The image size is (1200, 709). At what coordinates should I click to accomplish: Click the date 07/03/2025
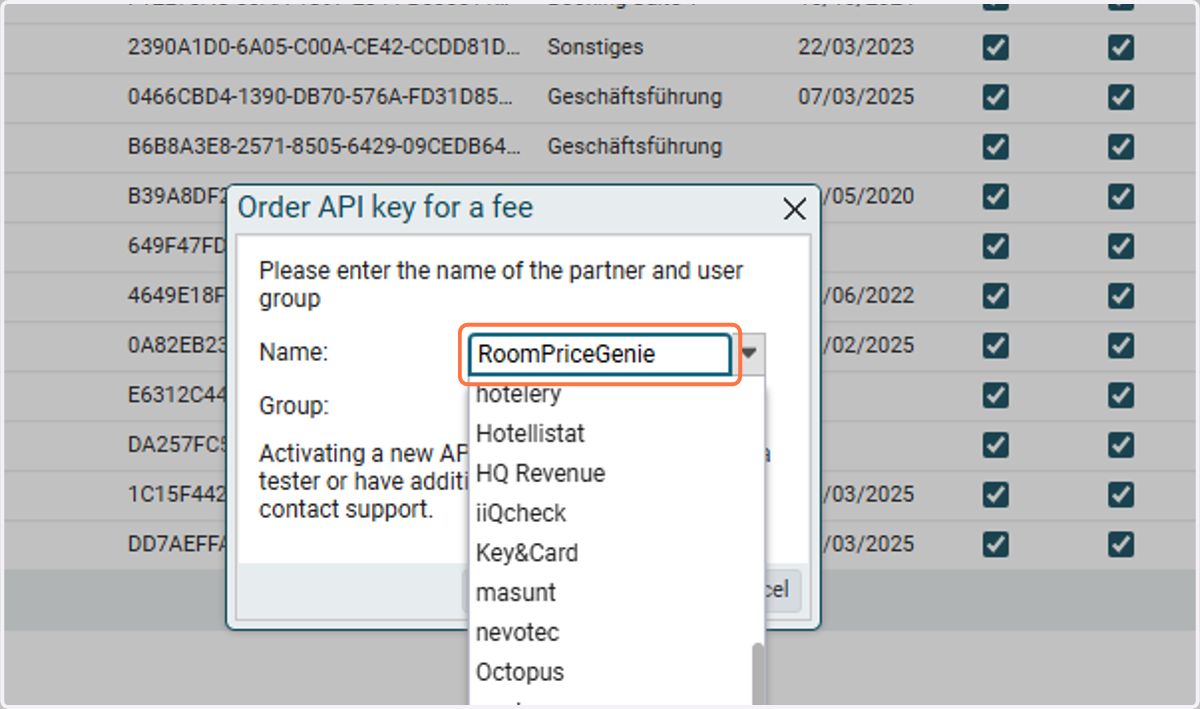click(x=856, y=97)
